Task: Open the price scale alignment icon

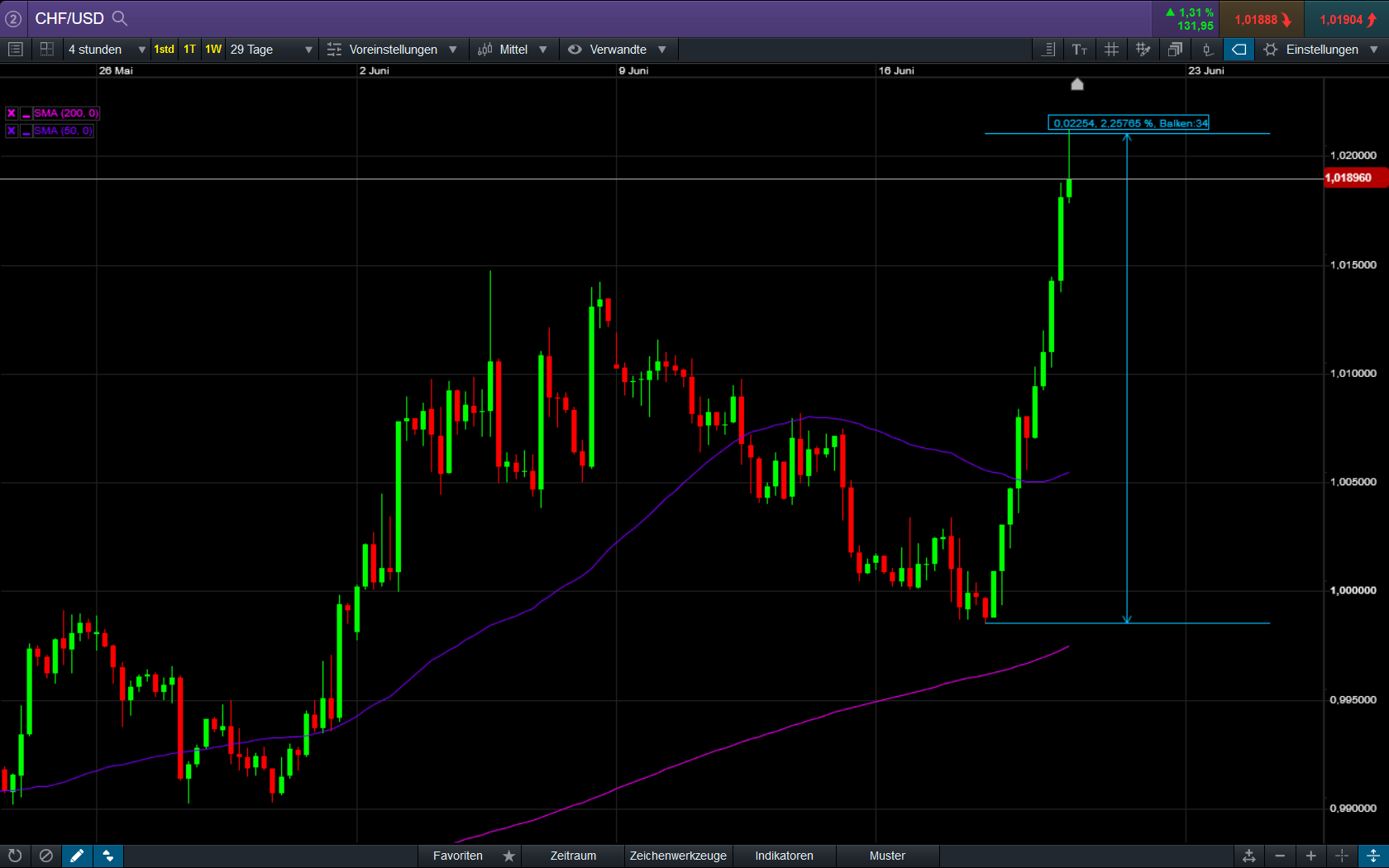Action: coord(1048,50)
